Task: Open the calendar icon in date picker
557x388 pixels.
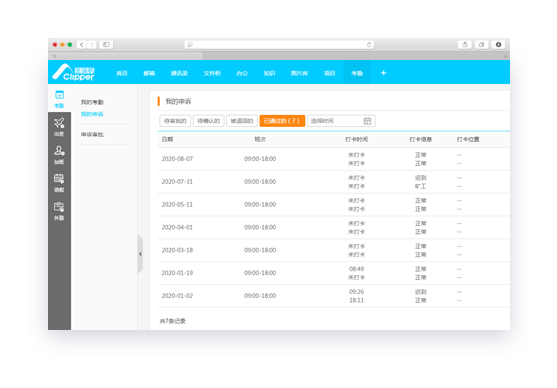Action: (x=367, y=121)
